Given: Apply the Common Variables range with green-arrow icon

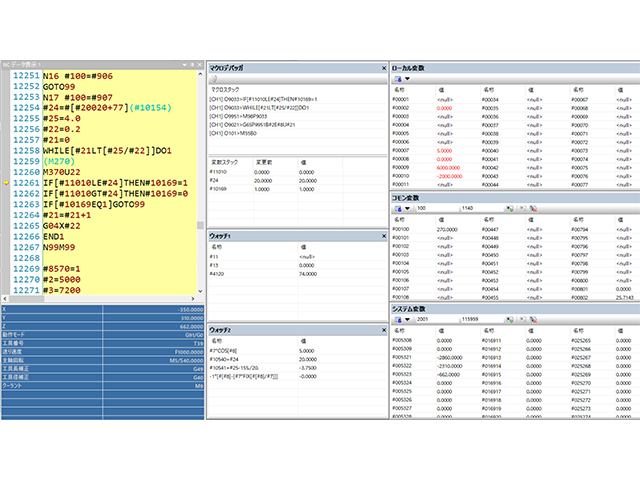Looking at the screenshot, I should click(509, 209).
